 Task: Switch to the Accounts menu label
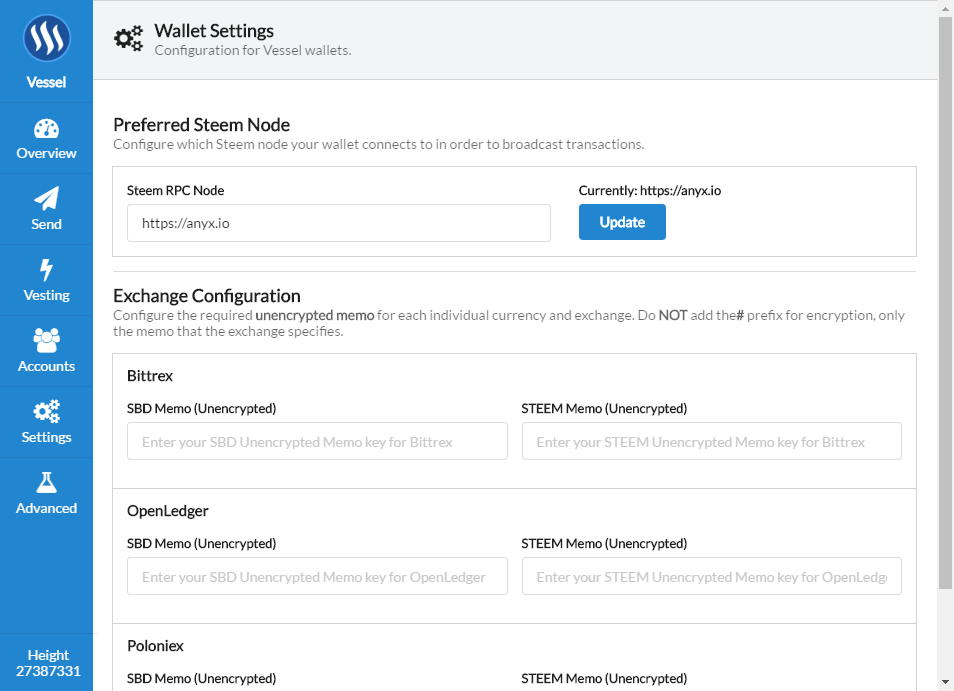(46, 366)
